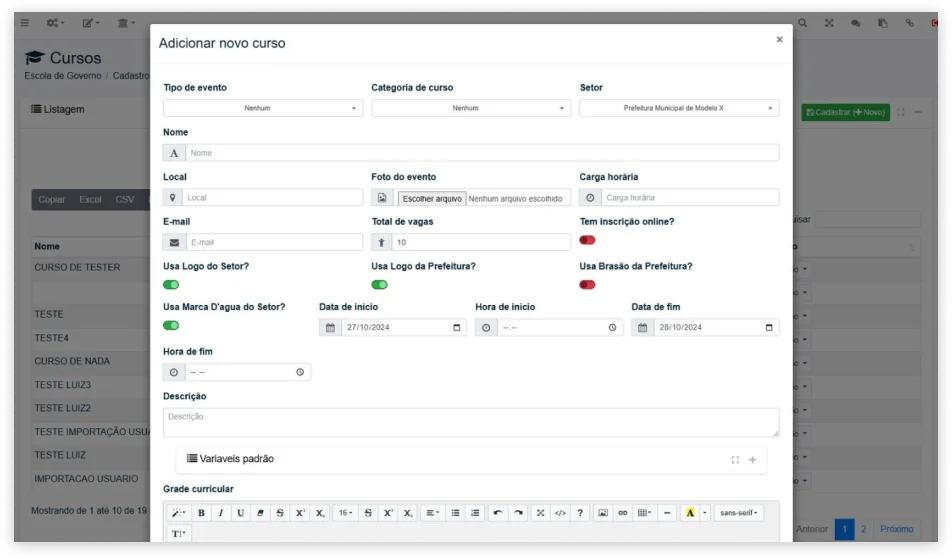Click the fullscreen icon on Variaveis padrão panel

[x=735, y=460]
